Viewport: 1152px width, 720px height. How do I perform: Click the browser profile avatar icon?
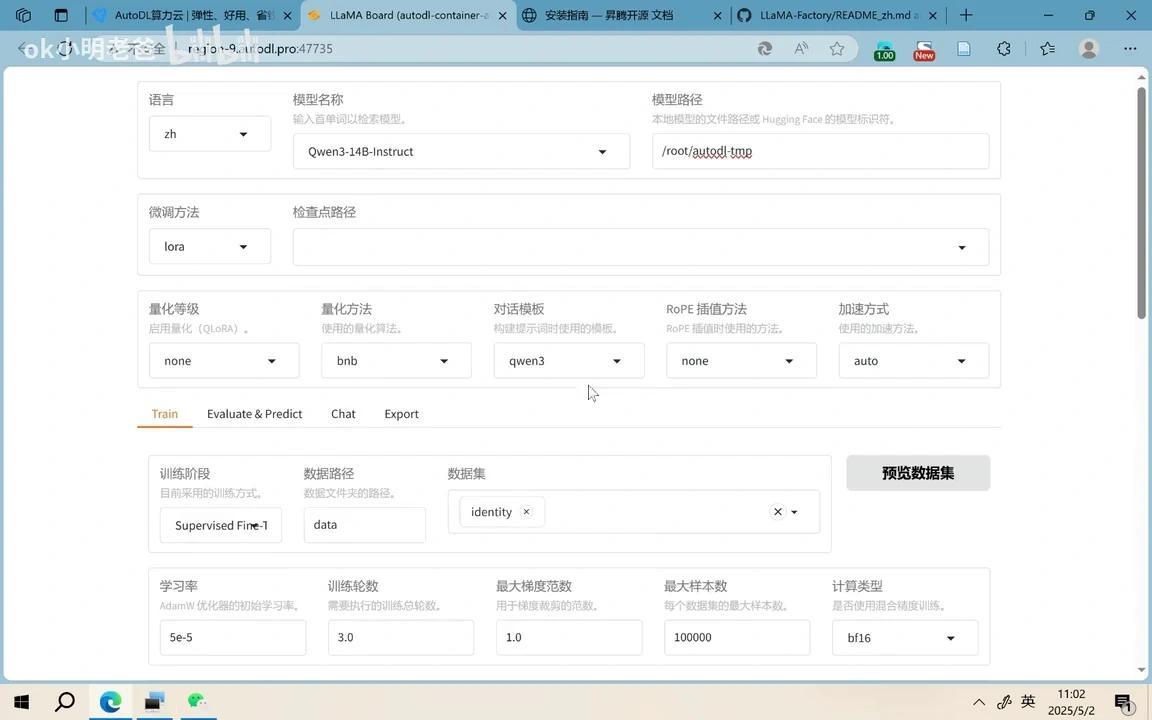pos(1089,48)
